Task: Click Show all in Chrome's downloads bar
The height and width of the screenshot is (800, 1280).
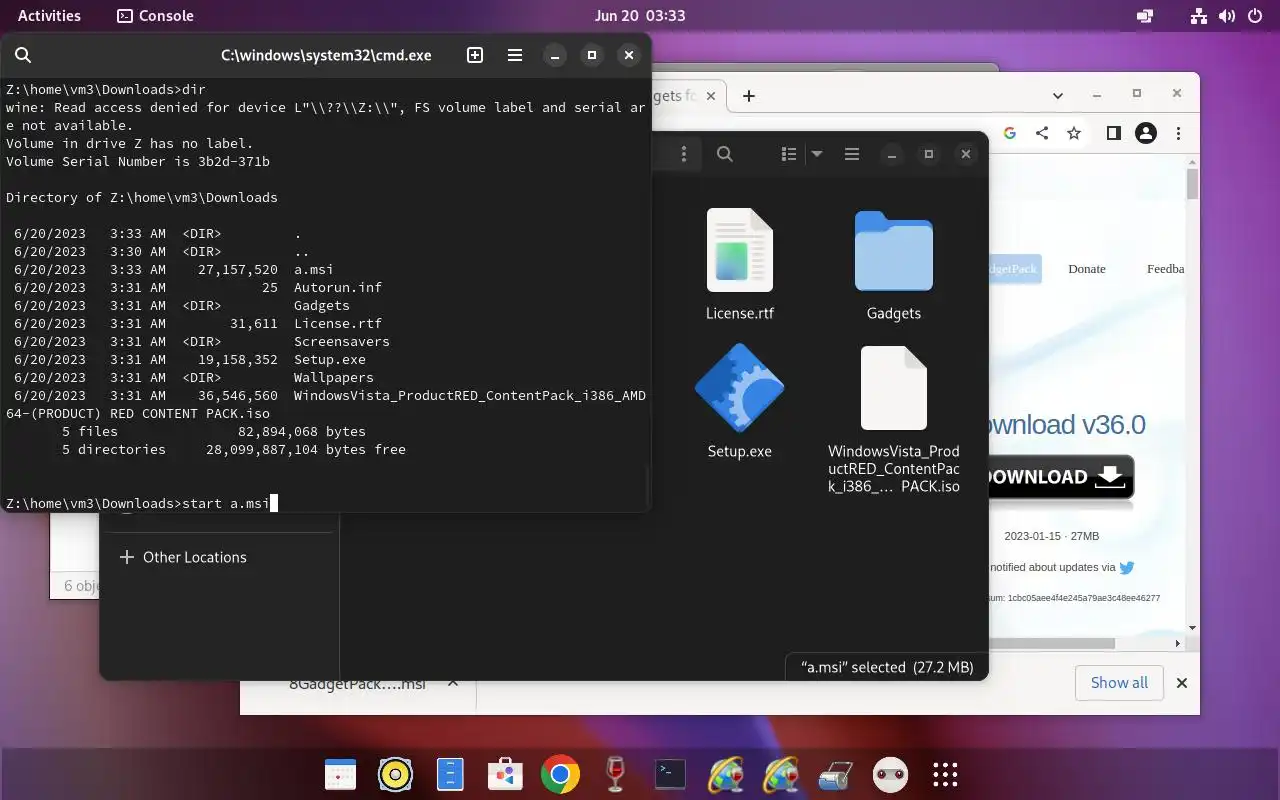Action: point(1119,683)
